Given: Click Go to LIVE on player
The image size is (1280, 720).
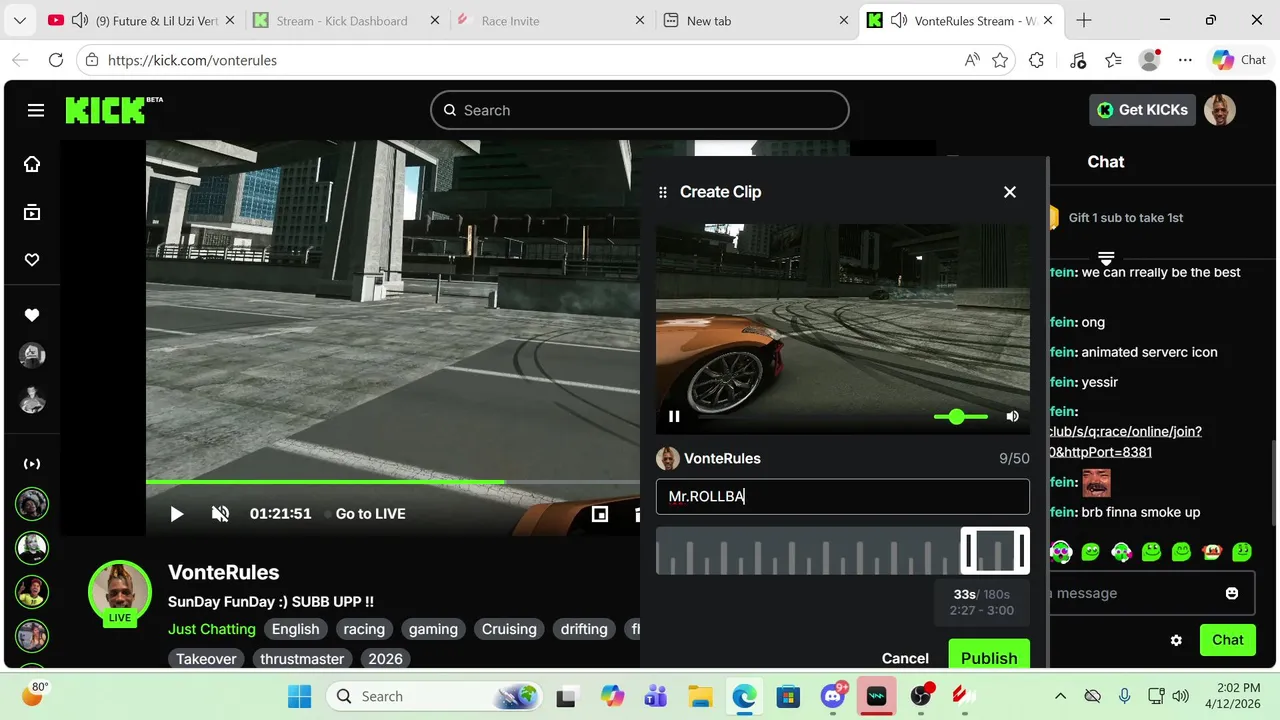Looking at the screenshot, I should coord(370,514).
